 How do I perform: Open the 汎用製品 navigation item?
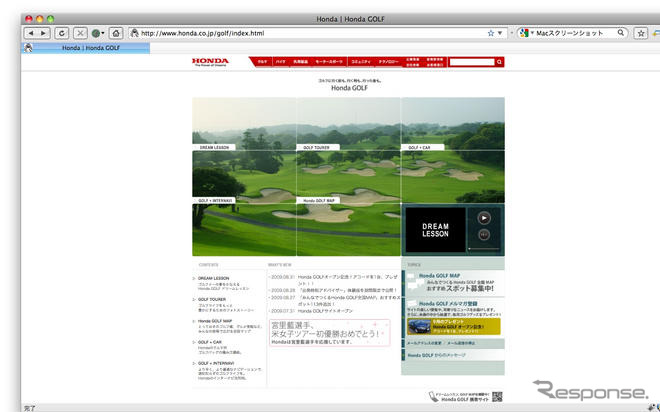pyautogui.click(x=301, y=62)
